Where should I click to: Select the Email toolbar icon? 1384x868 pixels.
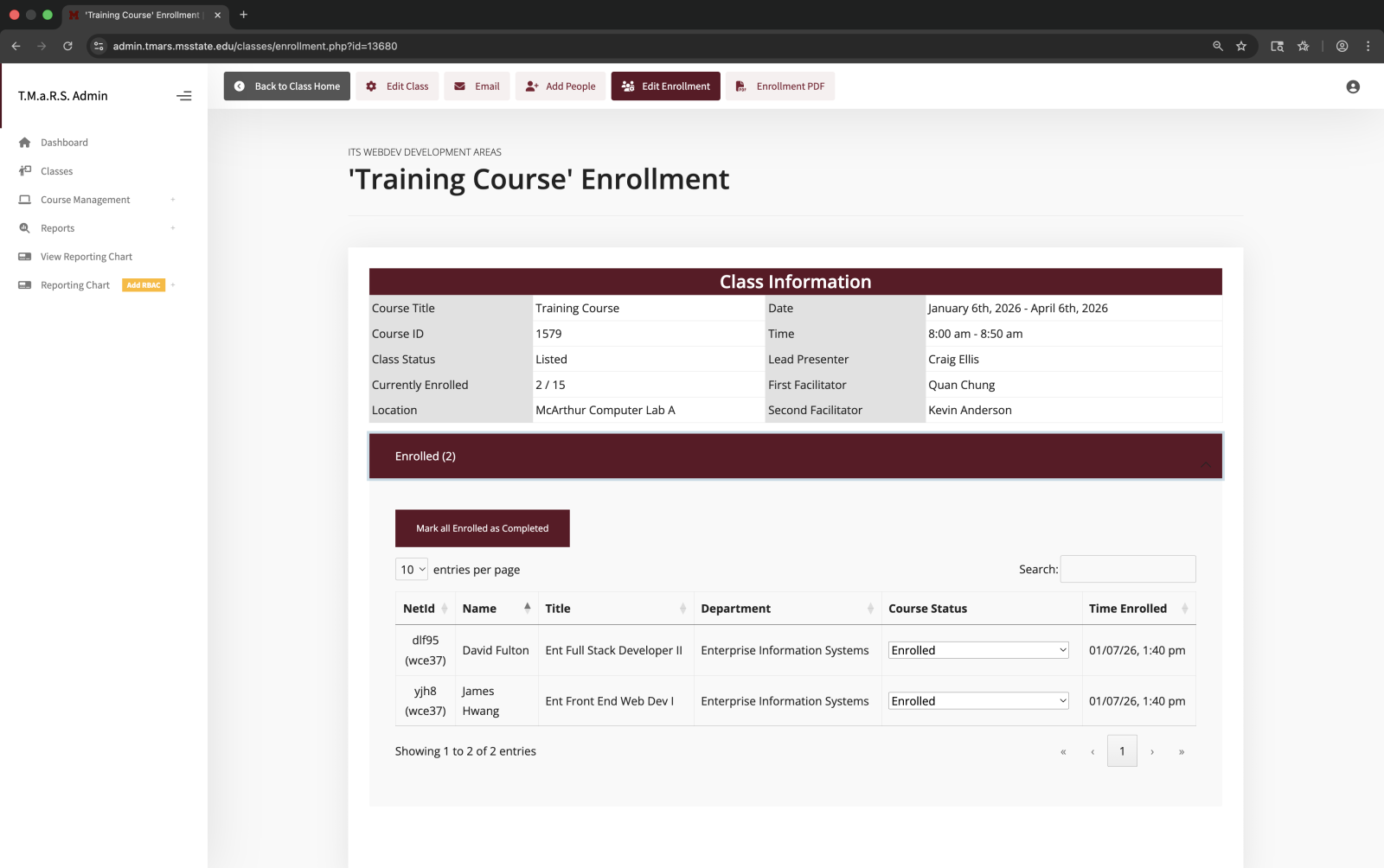pyautogui.click(x=459, y=86)
